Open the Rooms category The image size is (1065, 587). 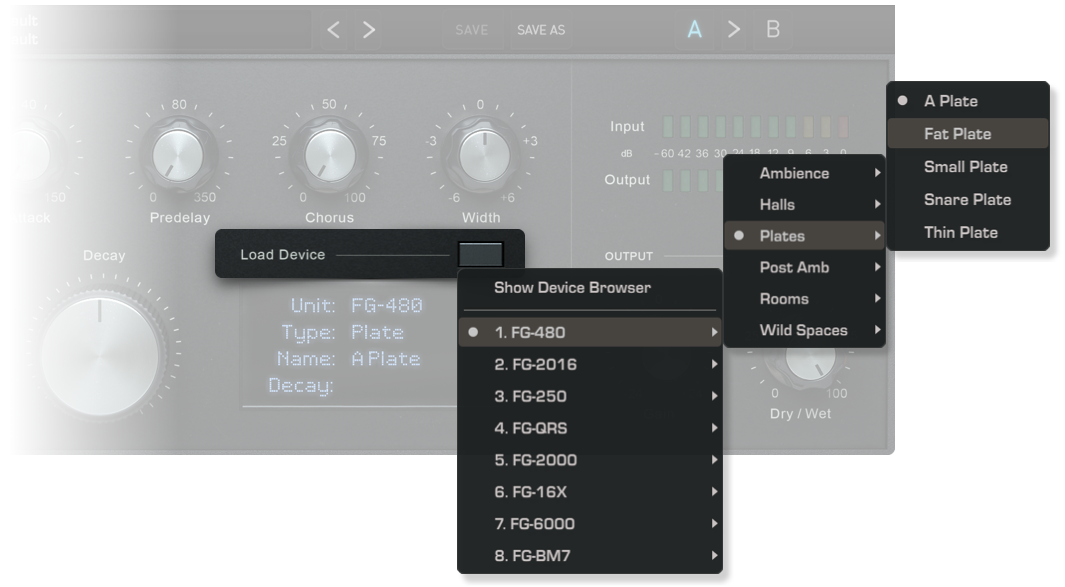click(x=804, y=298)
